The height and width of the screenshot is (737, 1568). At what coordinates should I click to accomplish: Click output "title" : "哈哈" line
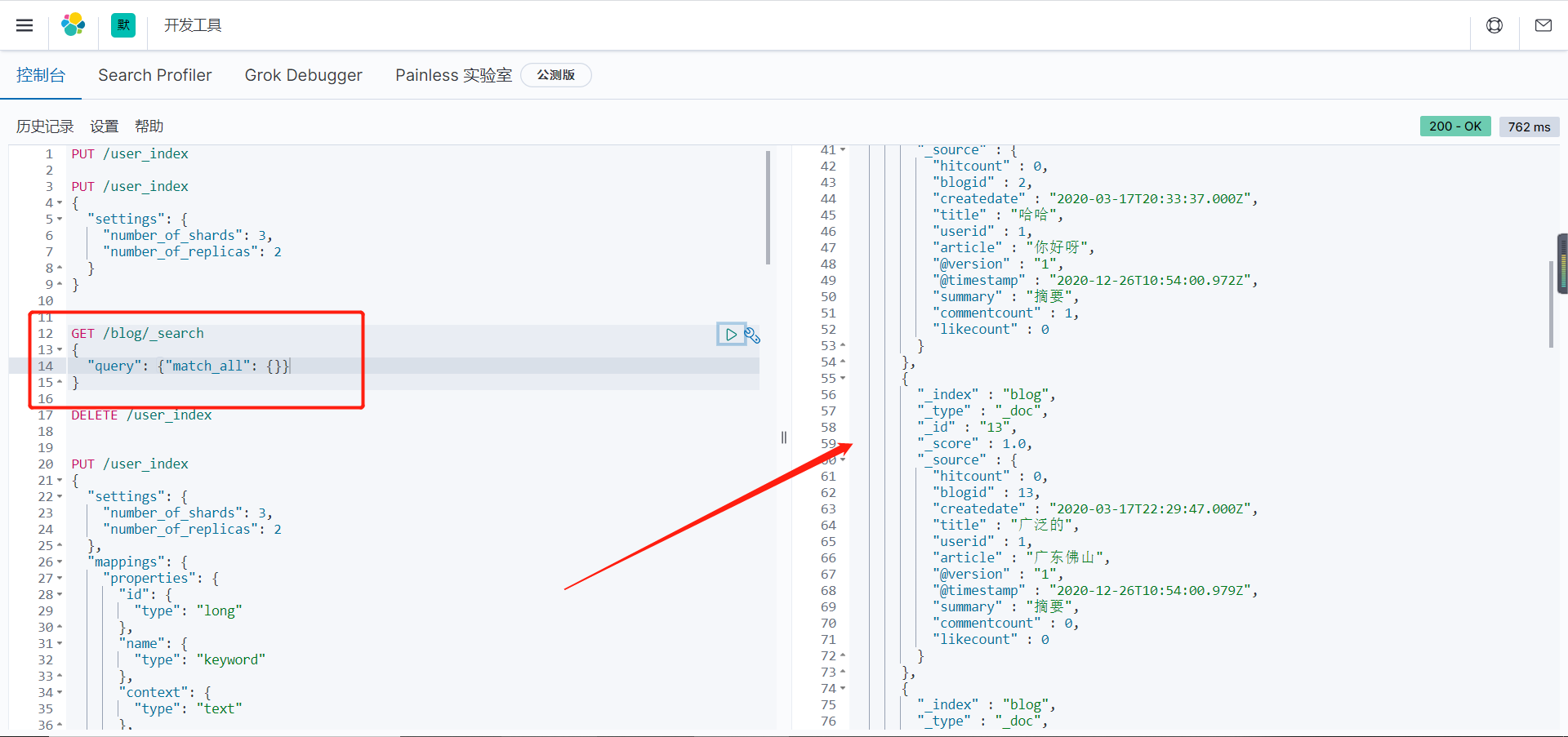(998, 215)
